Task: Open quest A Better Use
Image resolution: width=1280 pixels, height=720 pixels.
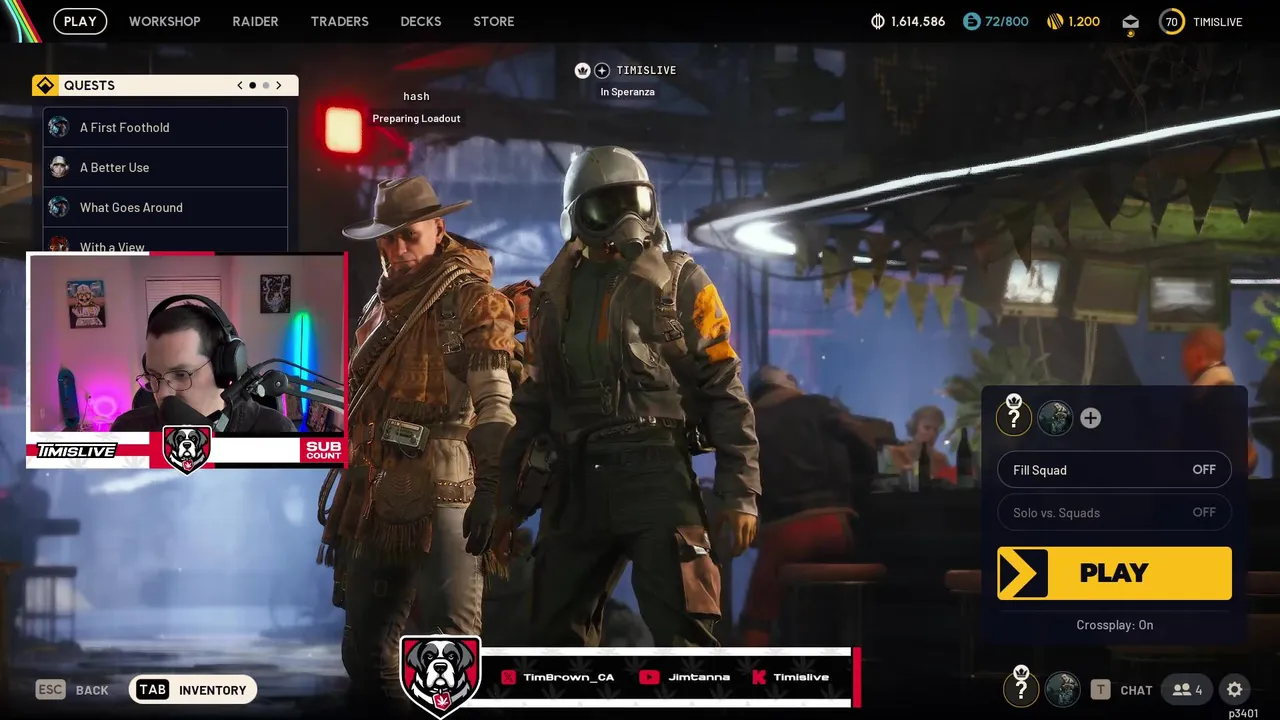Action: point(165,167)
